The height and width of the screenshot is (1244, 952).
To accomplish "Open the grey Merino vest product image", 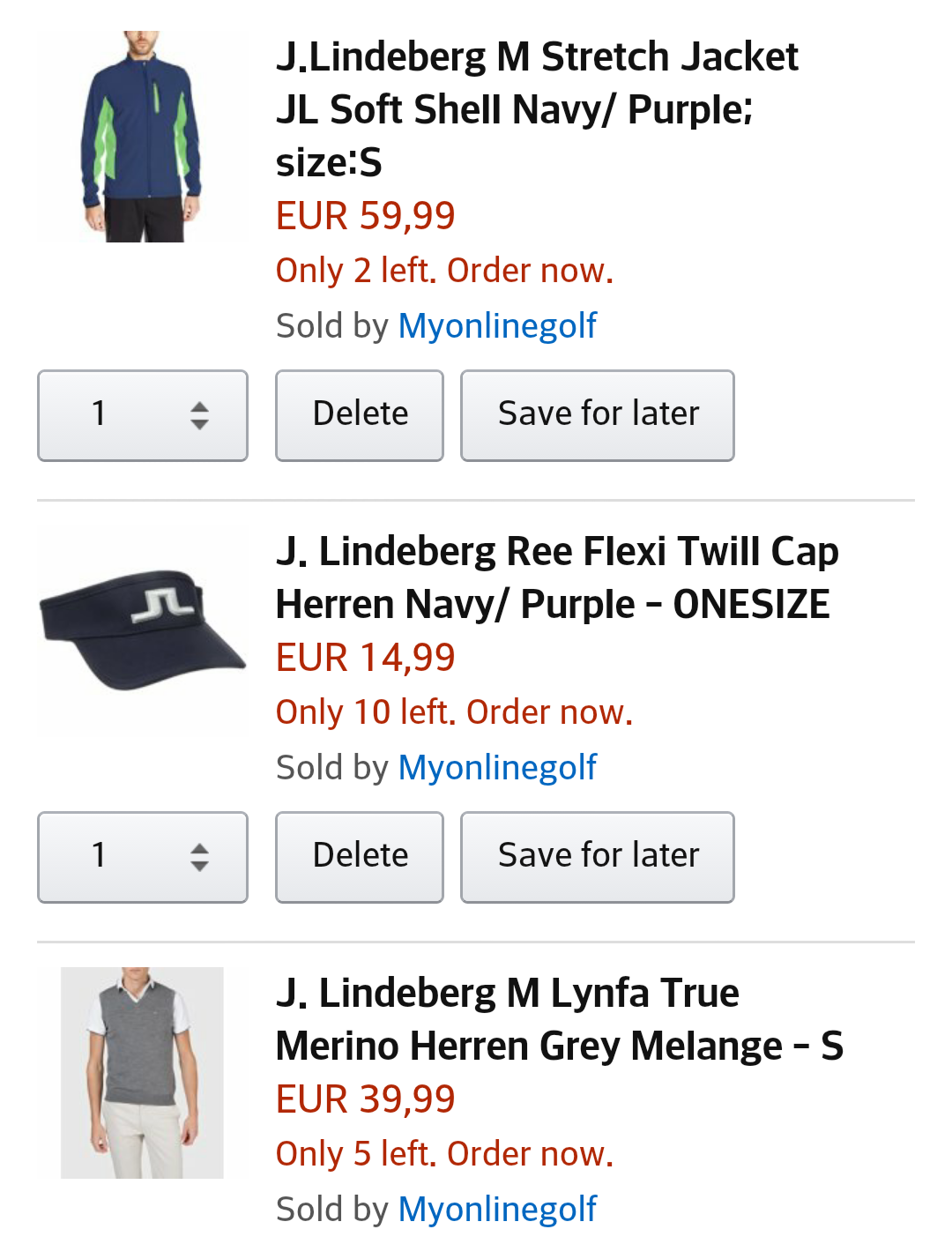I will 142,1072.
